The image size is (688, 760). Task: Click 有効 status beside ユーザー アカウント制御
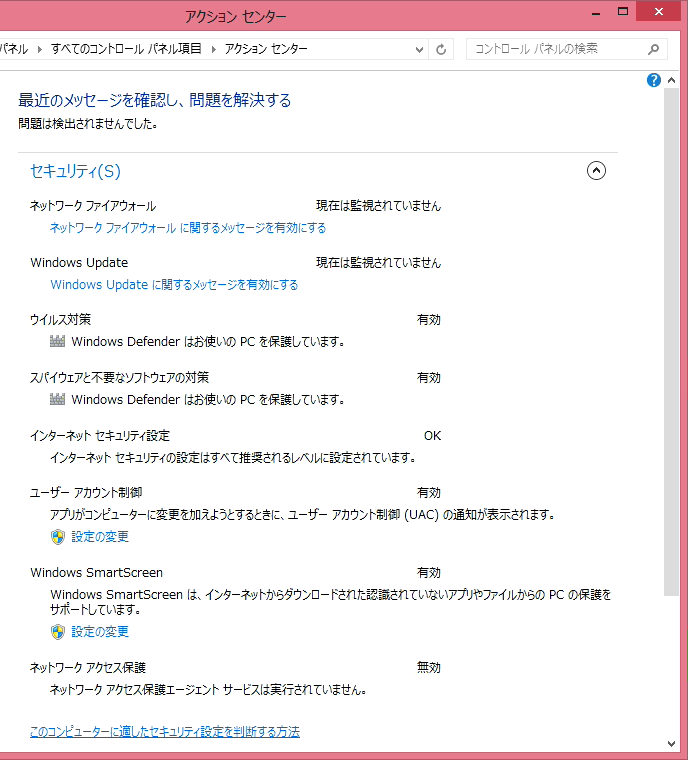429,492
